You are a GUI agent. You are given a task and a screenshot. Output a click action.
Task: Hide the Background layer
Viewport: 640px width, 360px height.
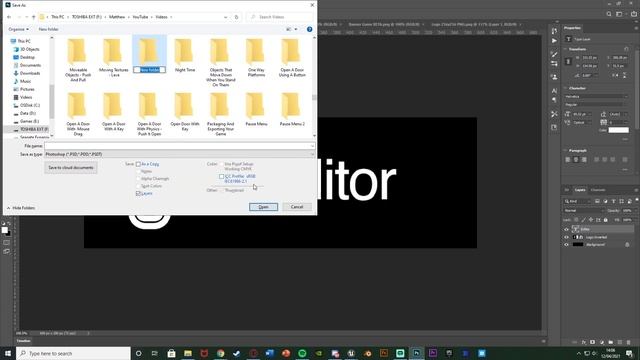(x=566, y=245)
